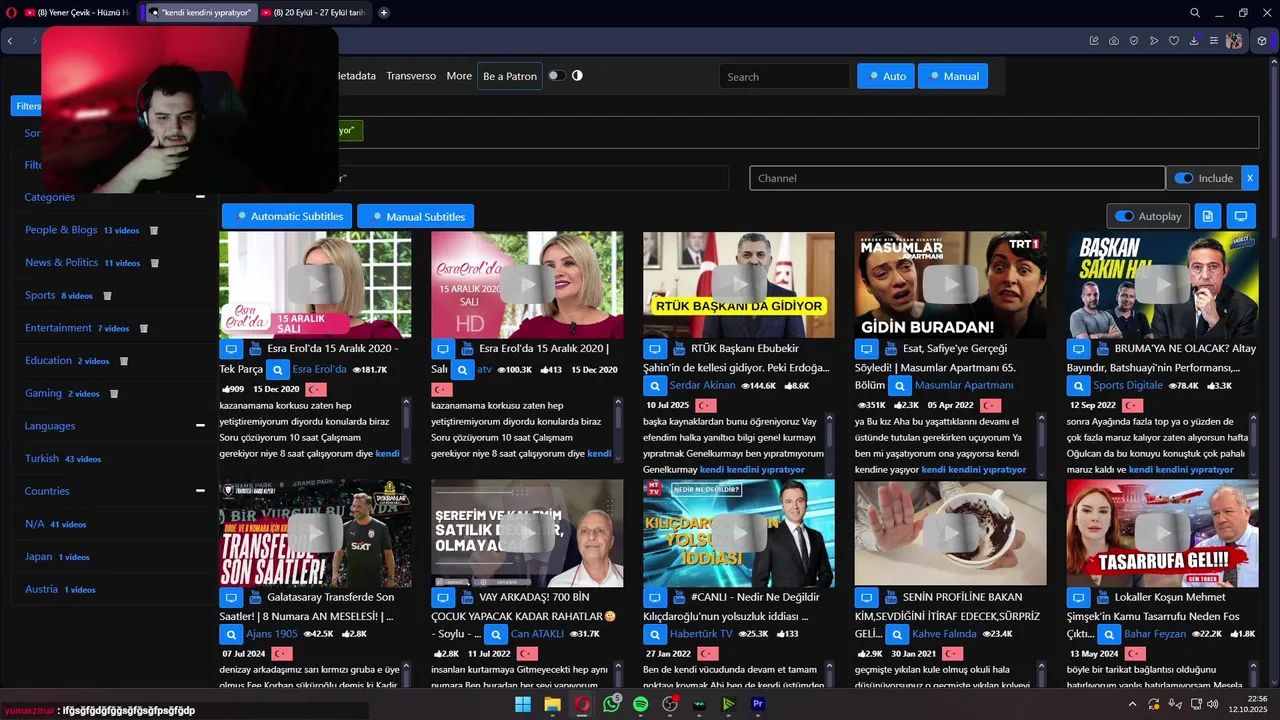Enable Automatic Subtitles filter
This screenshot has height=720, width=1280.
(288, 216)
